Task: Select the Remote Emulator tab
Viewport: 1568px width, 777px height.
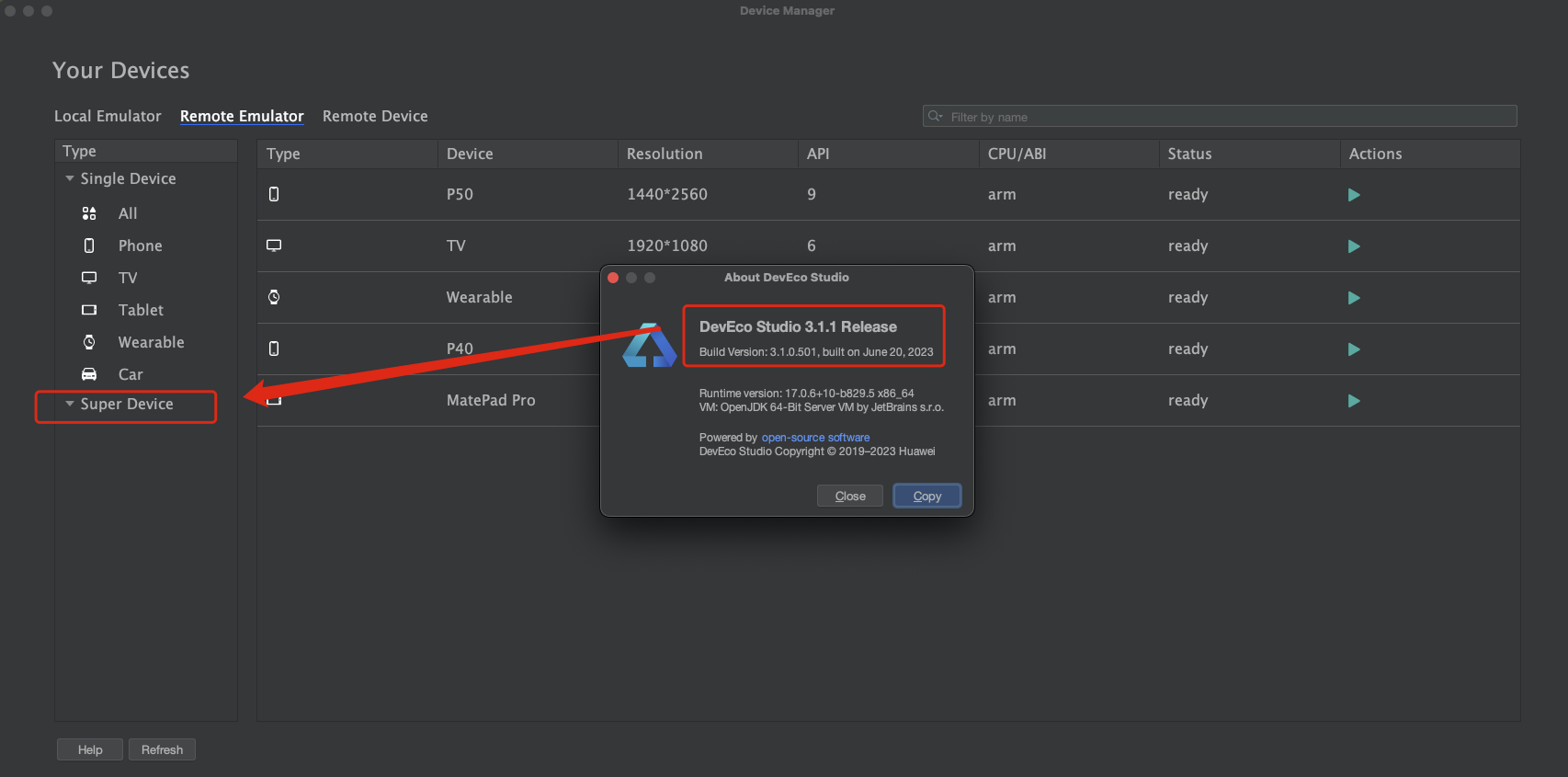Action: pyautogui.click(x=242, y=116)
